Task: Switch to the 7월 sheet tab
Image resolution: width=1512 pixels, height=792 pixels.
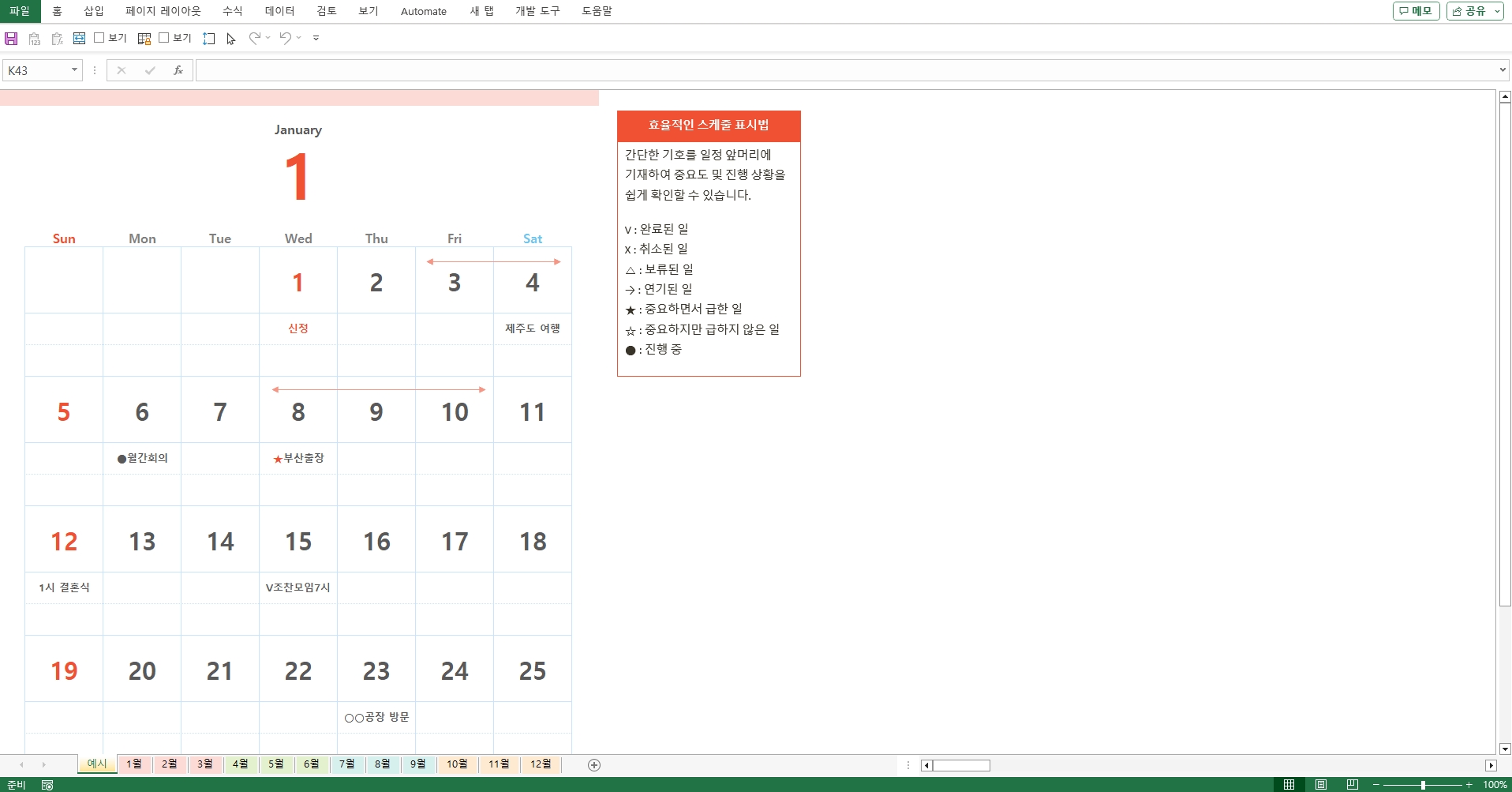Action: click(347, 764)
